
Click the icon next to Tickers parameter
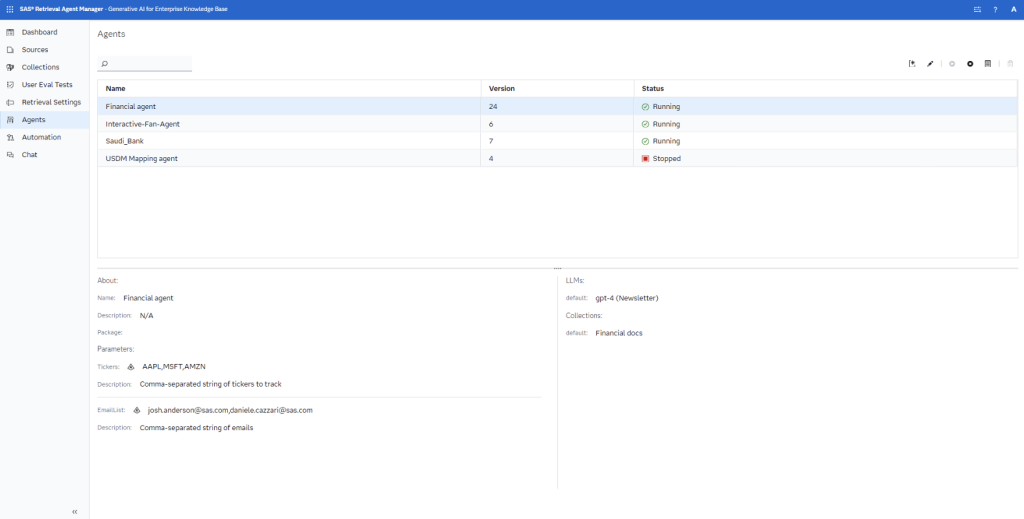(131, 367)
